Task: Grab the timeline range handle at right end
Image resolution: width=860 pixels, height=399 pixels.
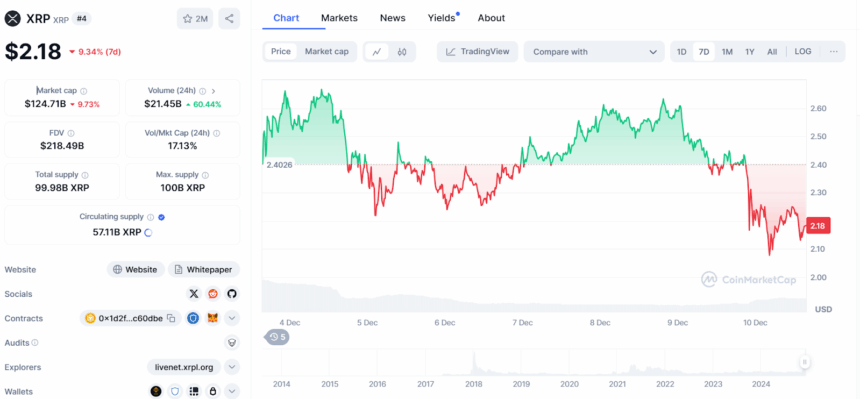Action: (x=805, y=362)
